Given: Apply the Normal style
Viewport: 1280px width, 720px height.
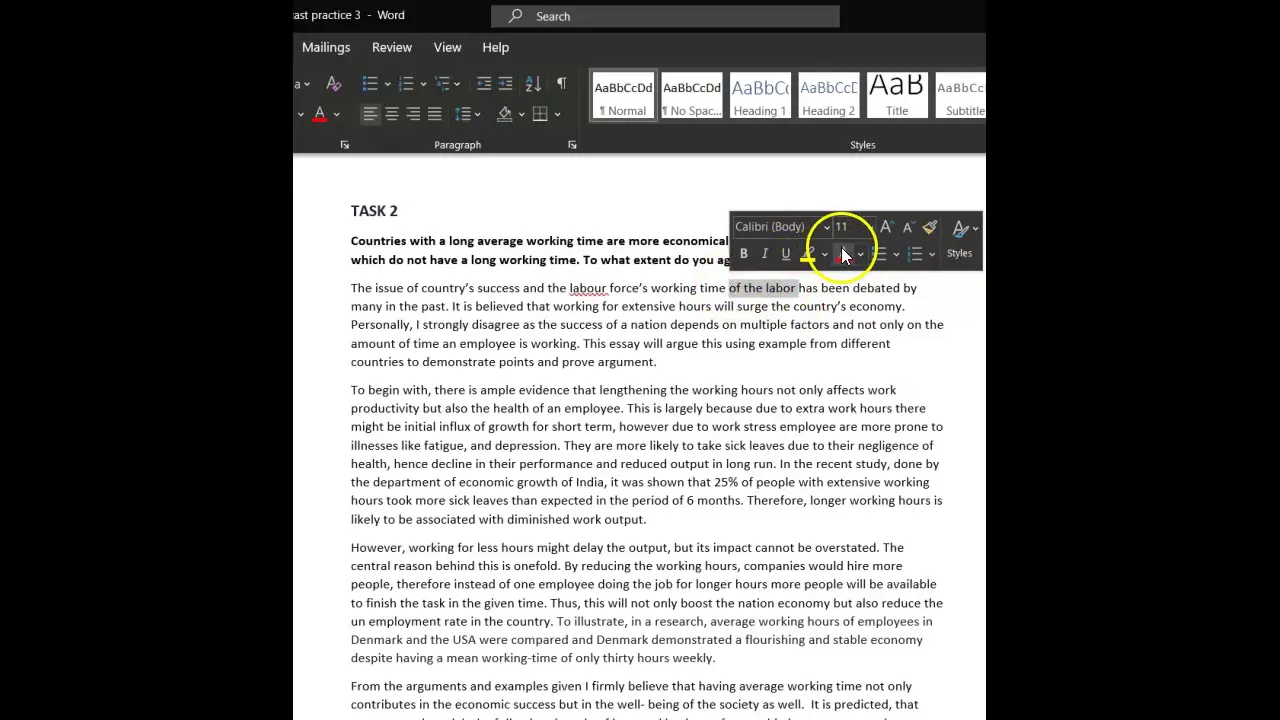Looking at the screenshot, I should click(623, 96).
